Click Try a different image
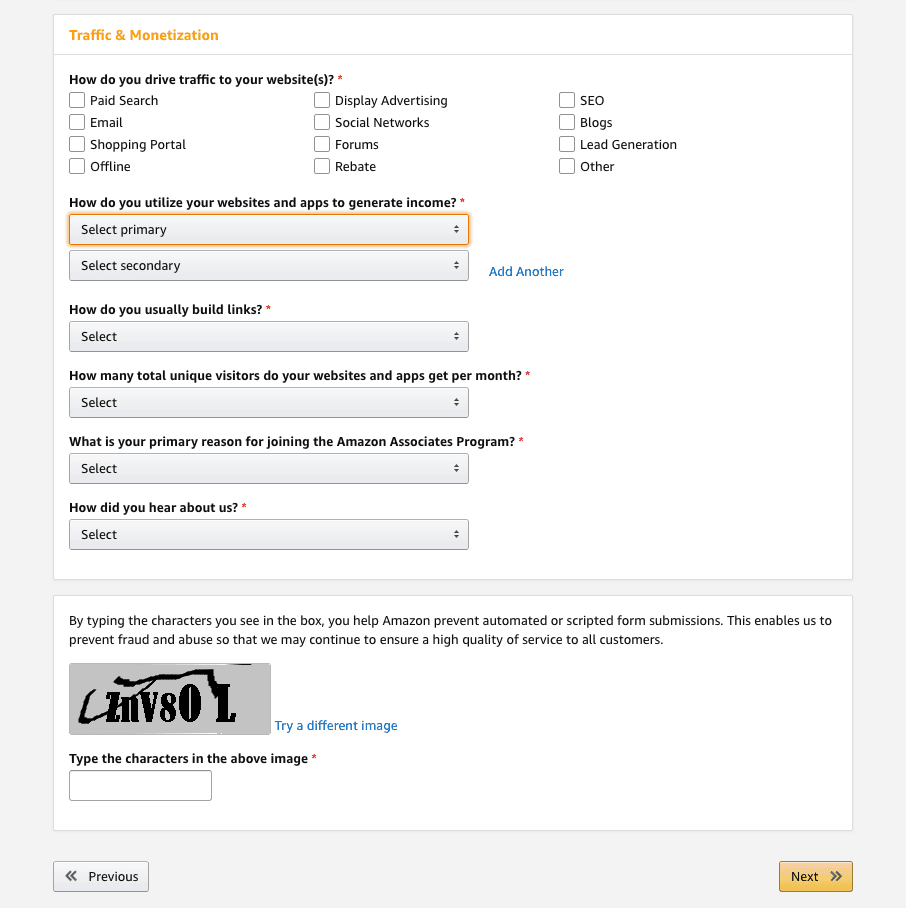The image size is (906, 908). click(336, 725)
